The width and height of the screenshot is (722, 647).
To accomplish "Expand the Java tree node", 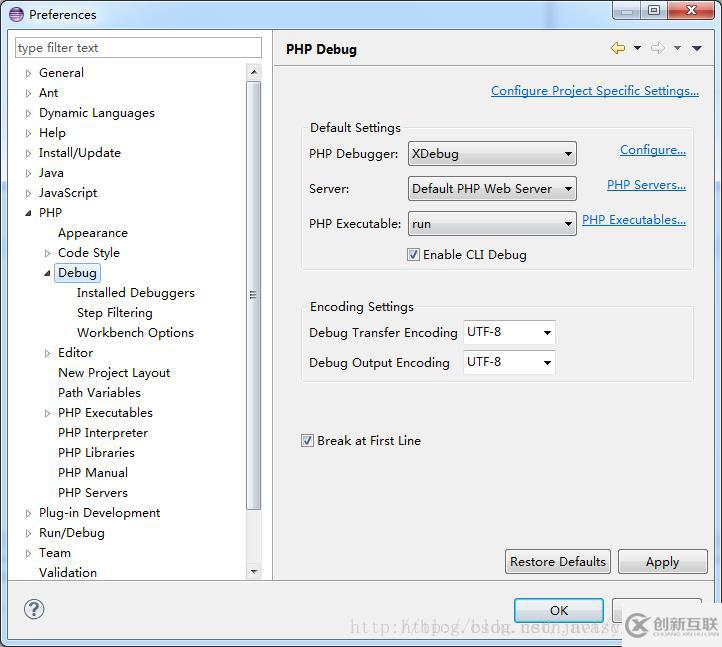I will click(x=29, y=174).
